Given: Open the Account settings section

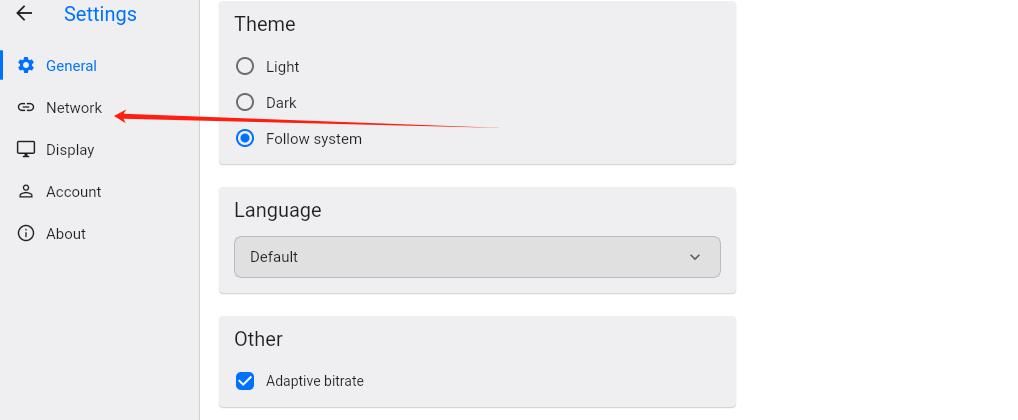Looking at the screenshot, I should click(x=73, y=192).
